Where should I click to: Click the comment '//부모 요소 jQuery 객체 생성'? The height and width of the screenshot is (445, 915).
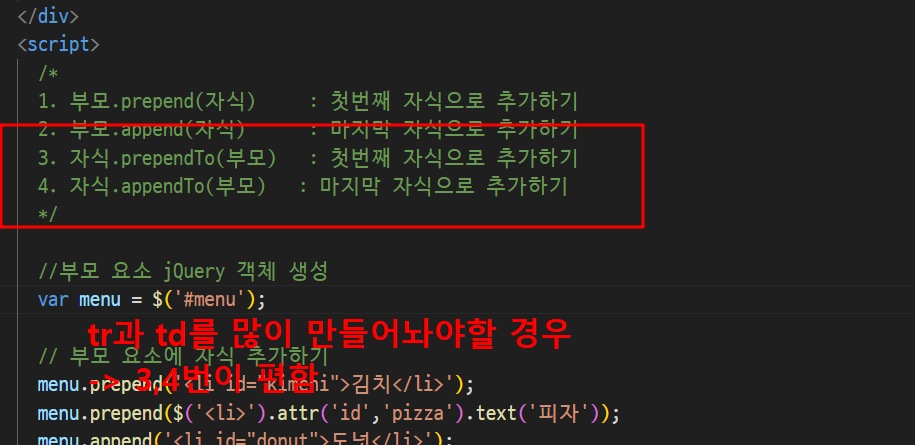183,272
